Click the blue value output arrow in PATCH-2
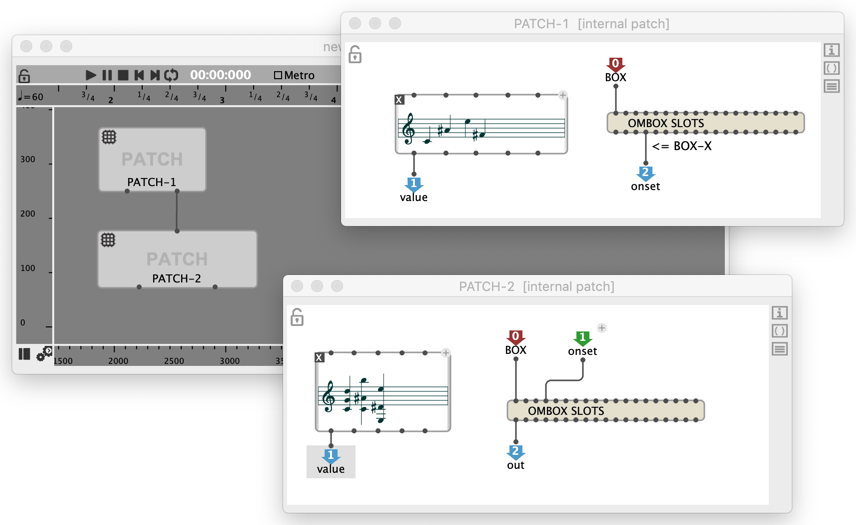The width and height of the screenshot is (856, 525). [331, 455]
